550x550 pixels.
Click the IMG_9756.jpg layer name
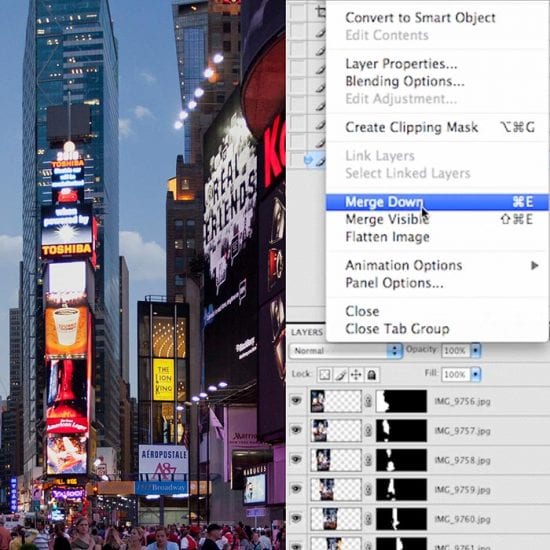pos(462,401)
